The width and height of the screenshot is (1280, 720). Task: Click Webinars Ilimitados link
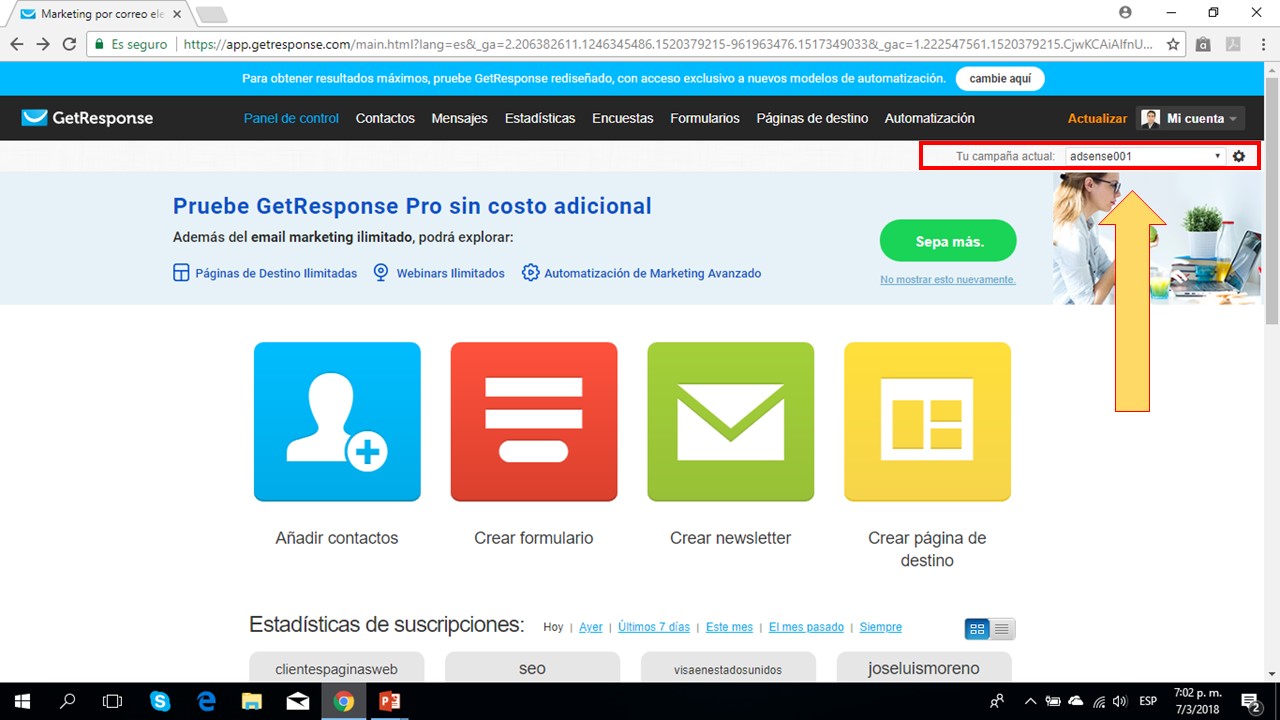(439, 273)
